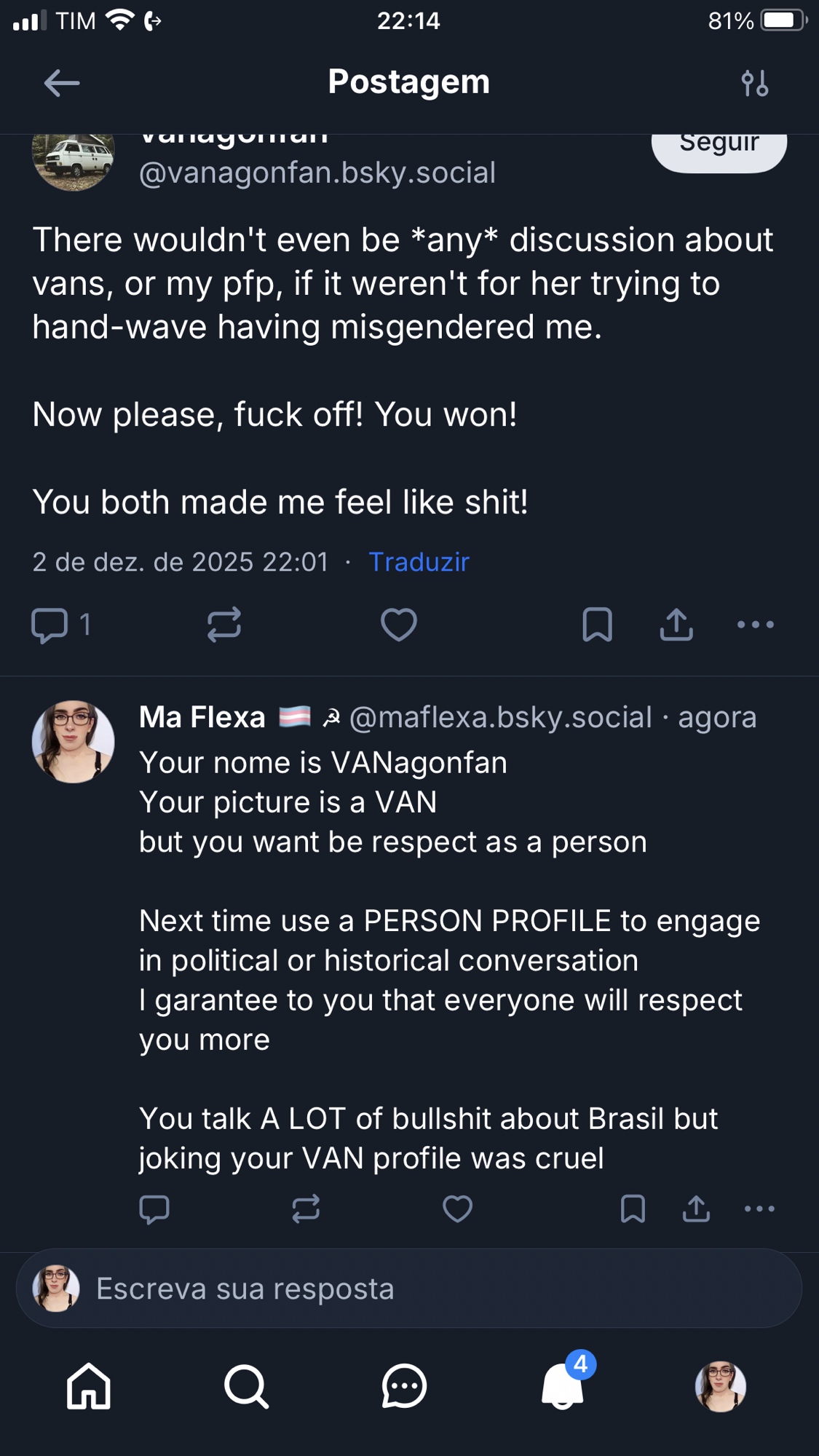Open more options on vanagonfan's post
The width and height of the screenshot is (819, 1456).
[x=755, y=625]
